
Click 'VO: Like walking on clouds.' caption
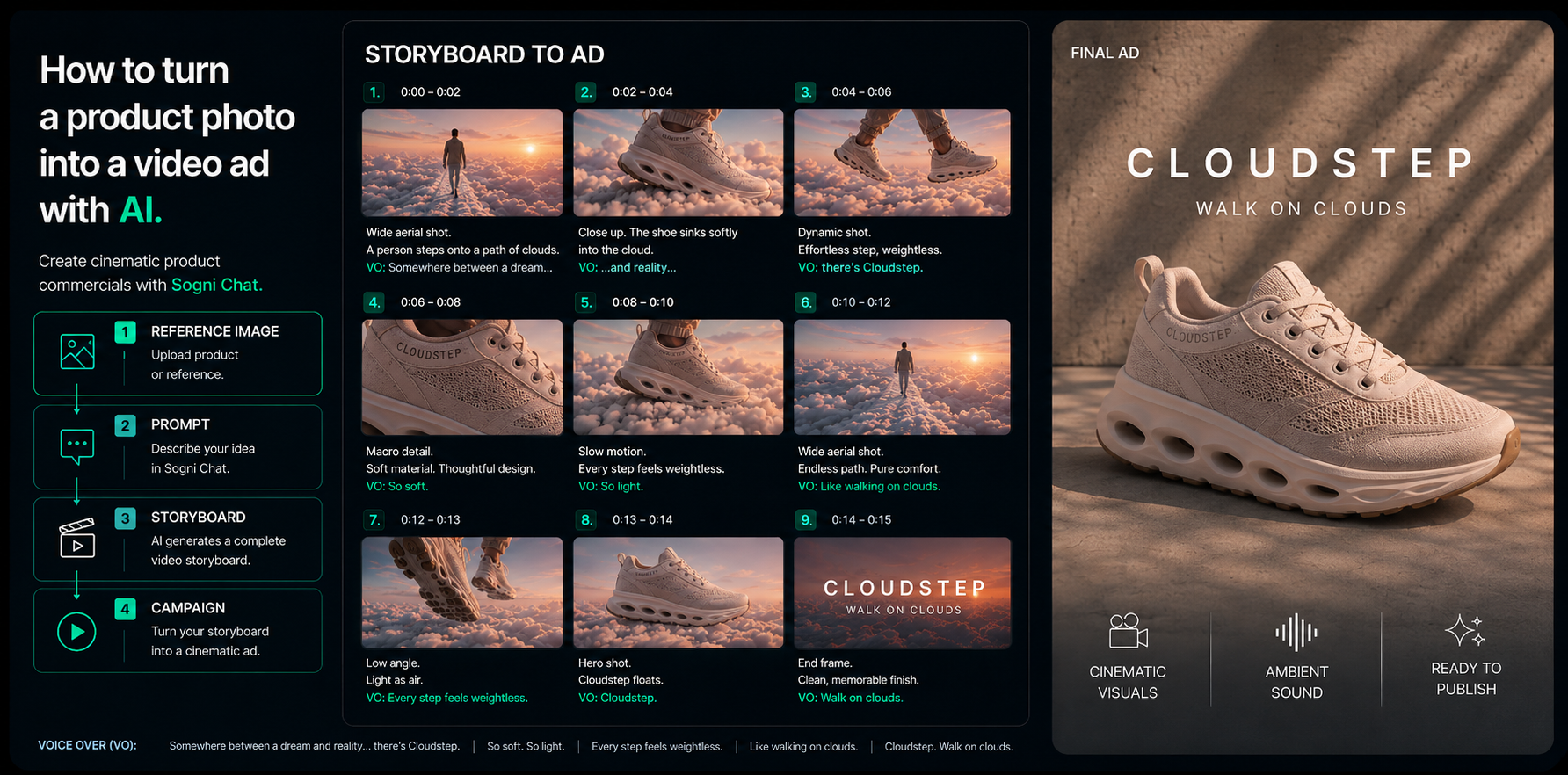868,487
